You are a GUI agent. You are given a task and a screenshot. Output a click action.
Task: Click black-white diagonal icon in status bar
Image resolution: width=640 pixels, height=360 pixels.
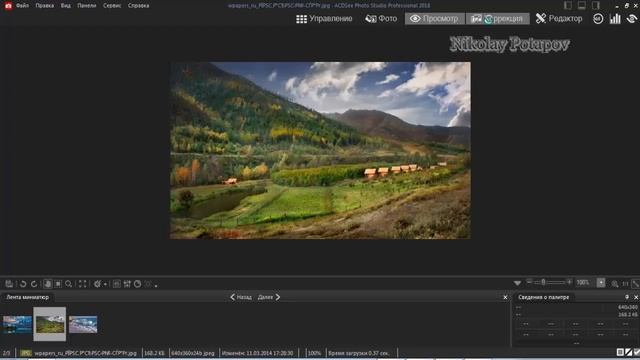(x=629, y=352)
